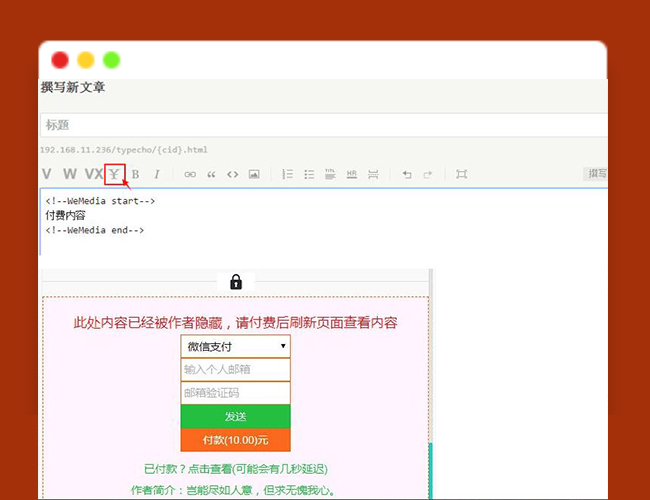Click the 撰写新文章 page heading
Image resolution: width=650 pixels, height=500 pixels.
coord(73,87)
